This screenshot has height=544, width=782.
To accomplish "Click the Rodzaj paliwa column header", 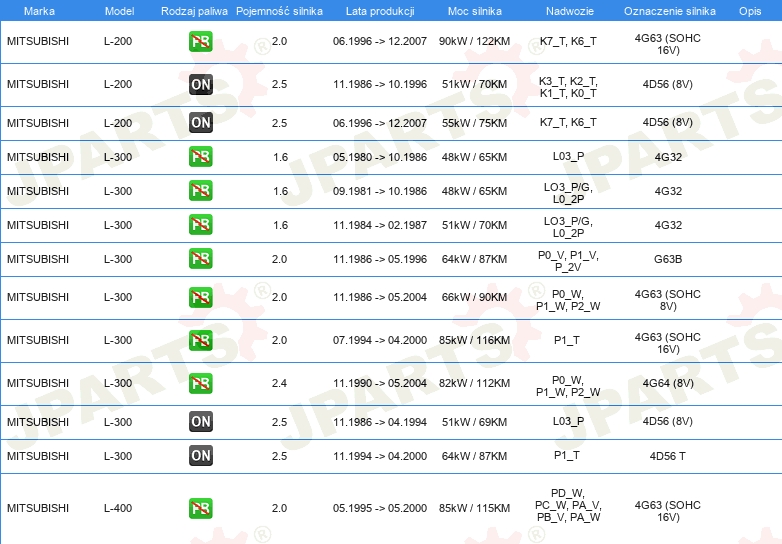I will [194, 11].
